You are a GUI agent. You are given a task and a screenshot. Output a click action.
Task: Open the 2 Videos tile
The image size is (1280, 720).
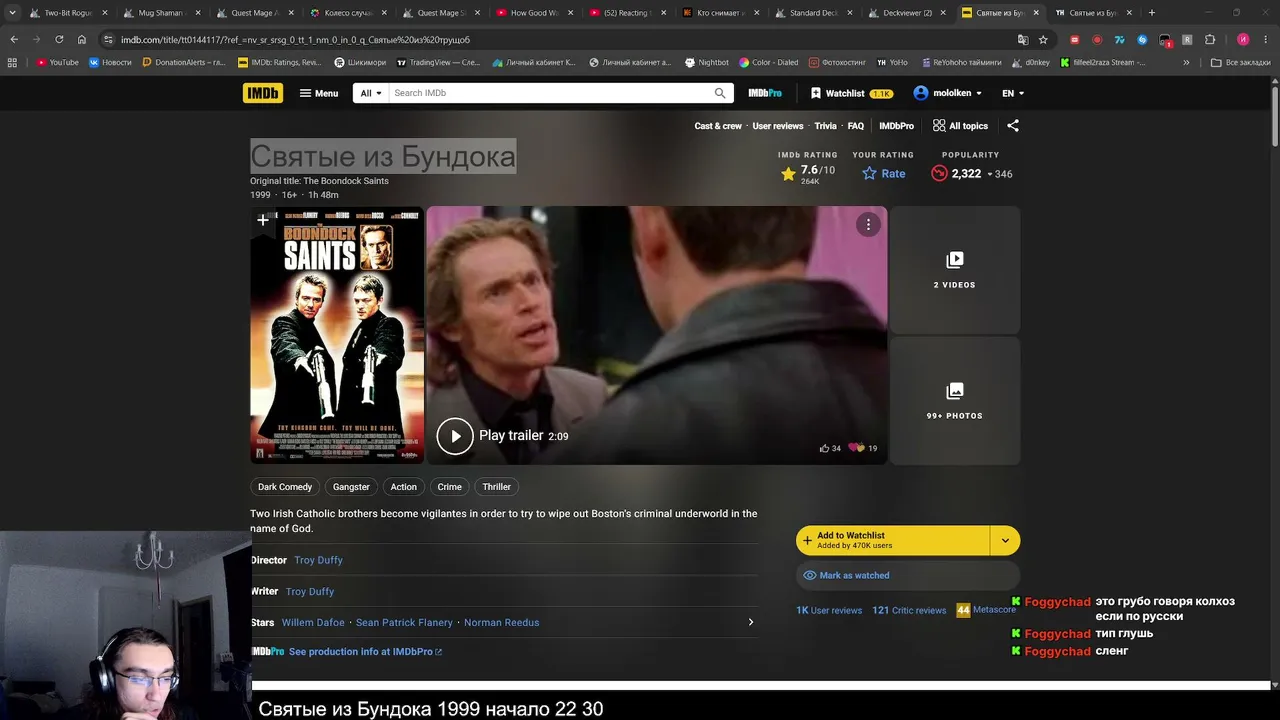click(x=955, y=270)
